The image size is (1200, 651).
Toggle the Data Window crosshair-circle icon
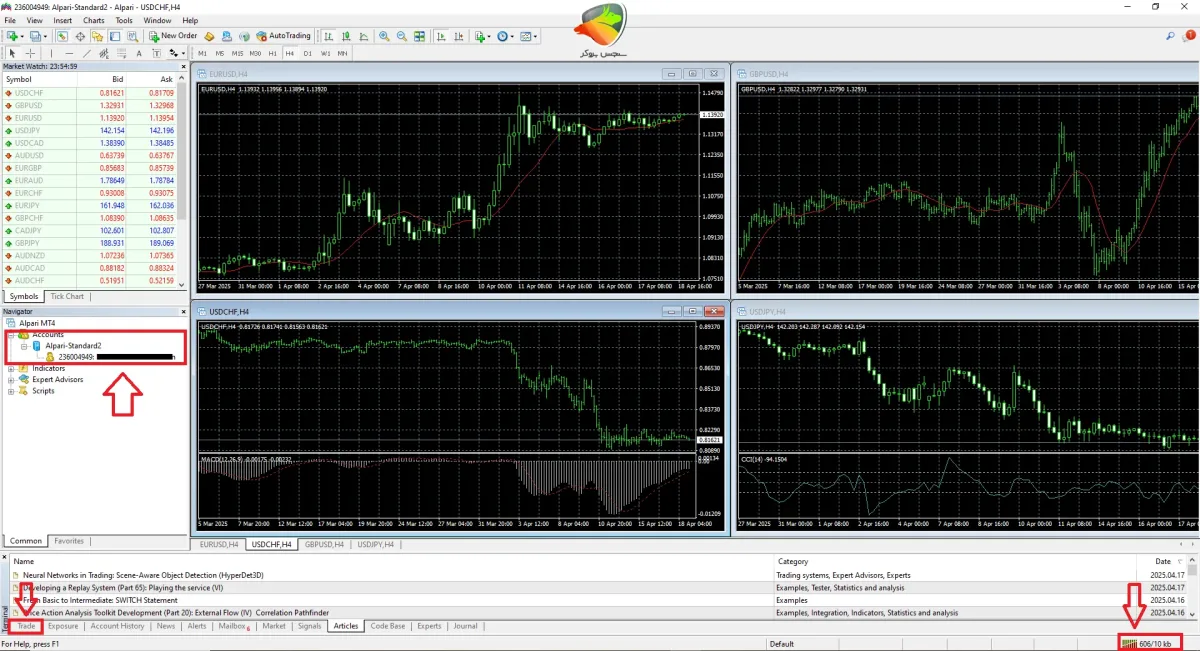80,36
